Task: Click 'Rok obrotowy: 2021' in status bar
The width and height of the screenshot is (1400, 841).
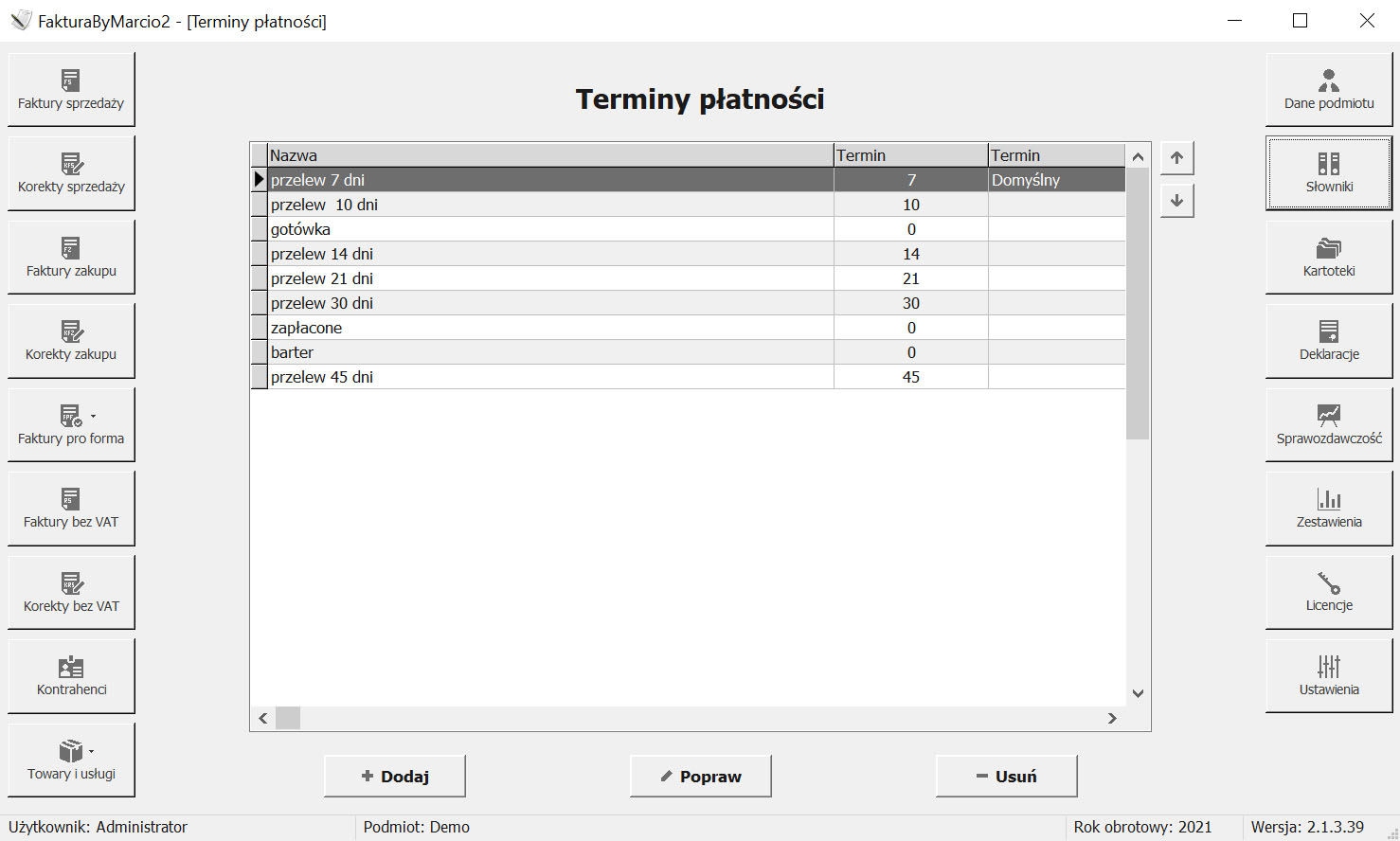Action: click(1142, 827)
